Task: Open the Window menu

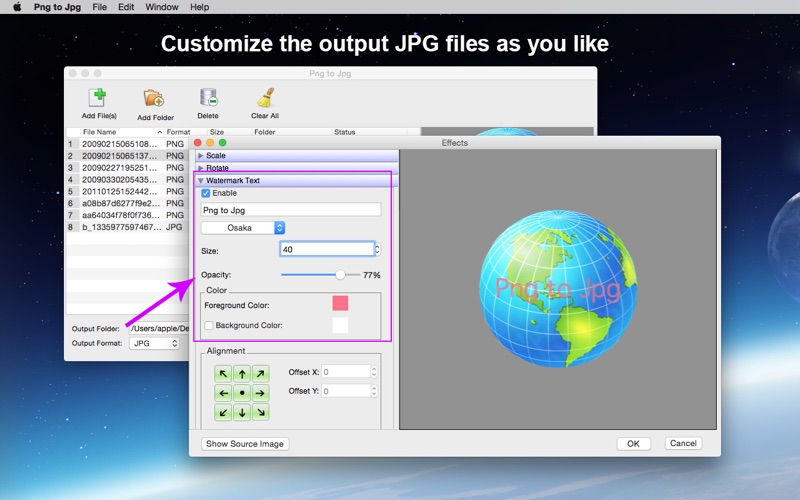Action: [x=162, y=7]
